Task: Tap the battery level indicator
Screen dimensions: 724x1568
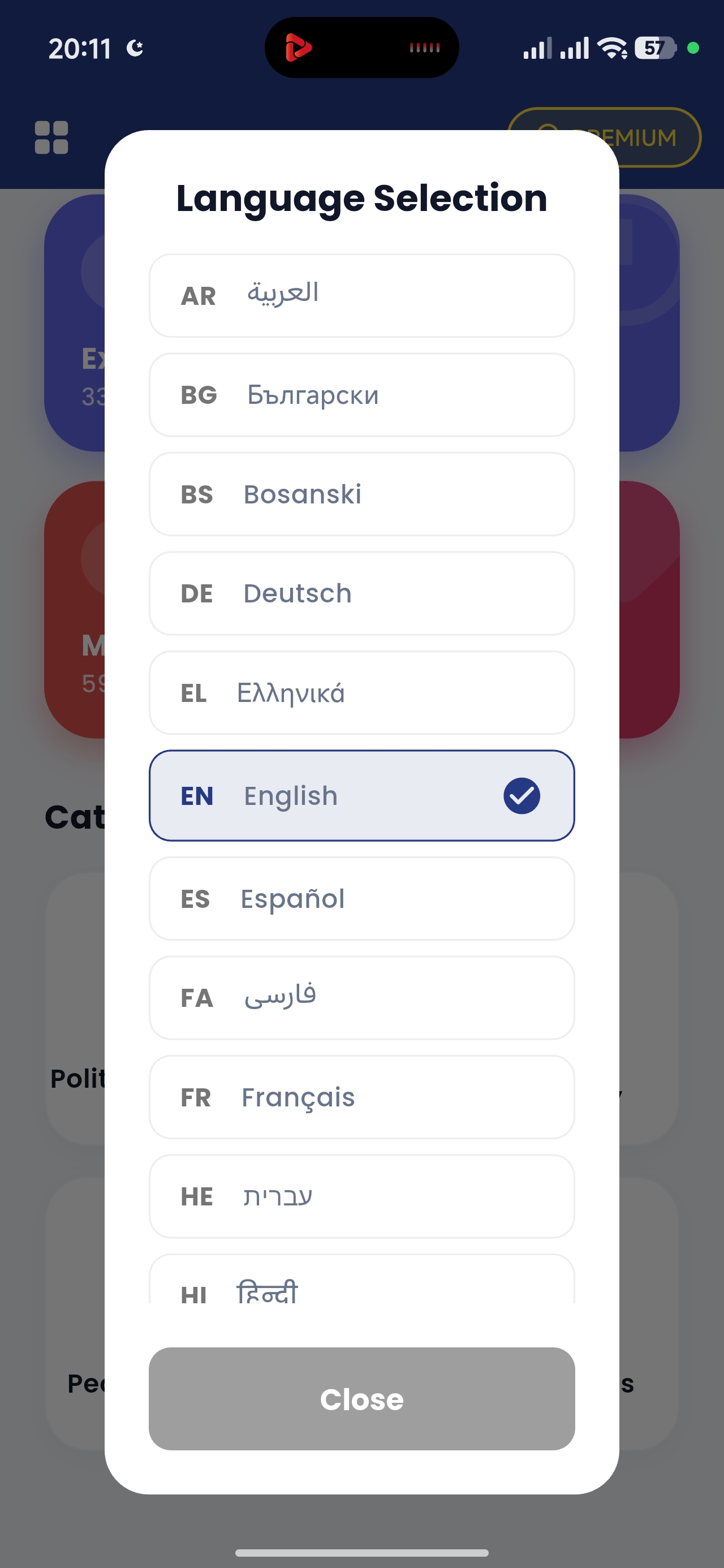Action: point(654,48)
